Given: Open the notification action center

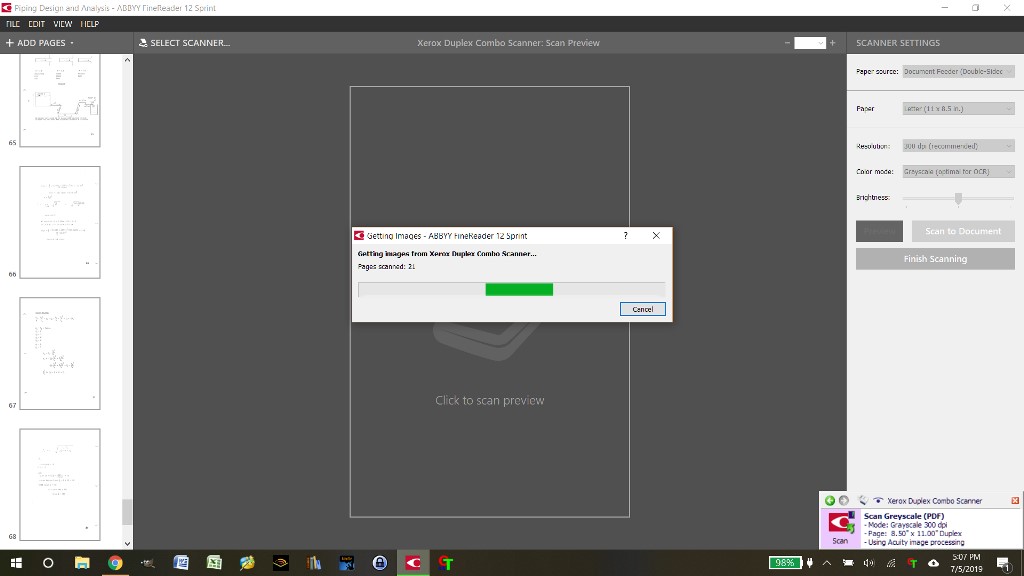Looking at the screenshot, I should click(x=1004, y=564).
